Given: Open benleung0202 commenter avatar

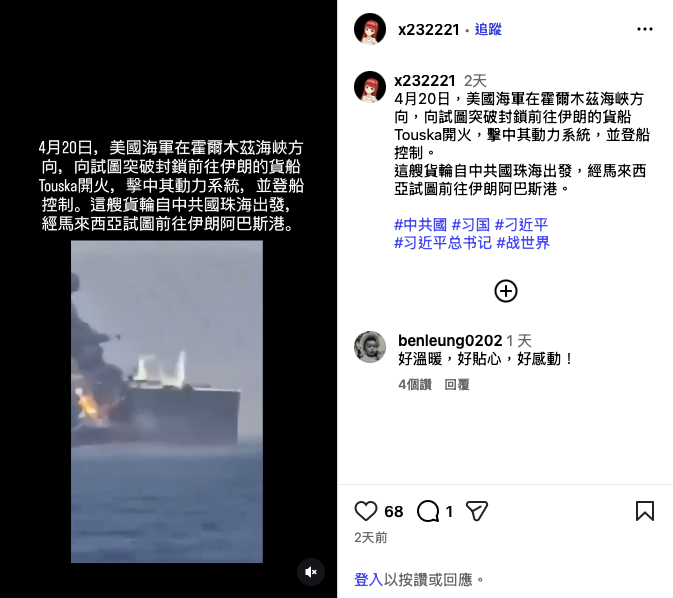Looking at the screenshot, I should [370, 347].
